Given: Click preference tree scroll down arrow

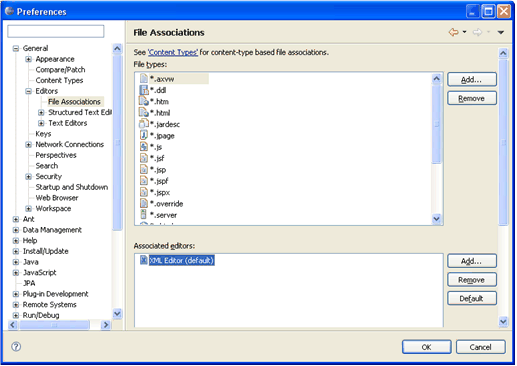Looking at the screenshot, I should [x=117, y=314].
